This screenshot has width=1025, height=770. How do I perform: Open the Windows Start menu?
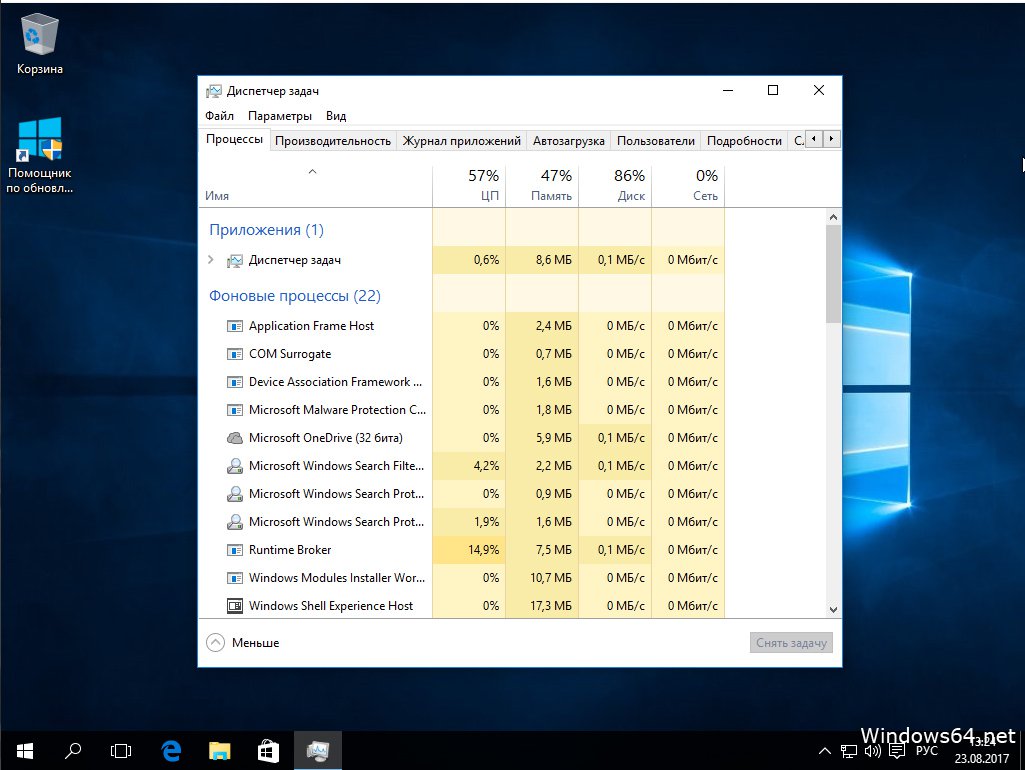(x=25, y=751)
